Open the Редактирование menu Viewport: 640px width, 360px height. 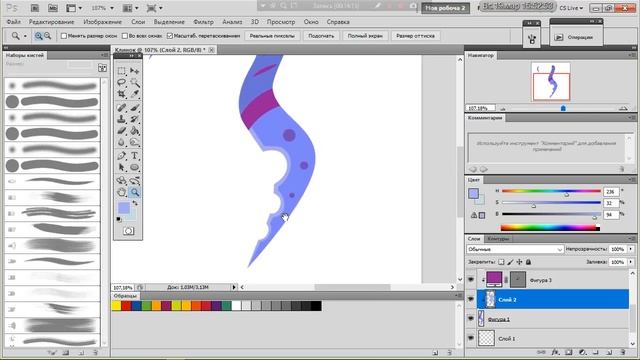(51, 22)
